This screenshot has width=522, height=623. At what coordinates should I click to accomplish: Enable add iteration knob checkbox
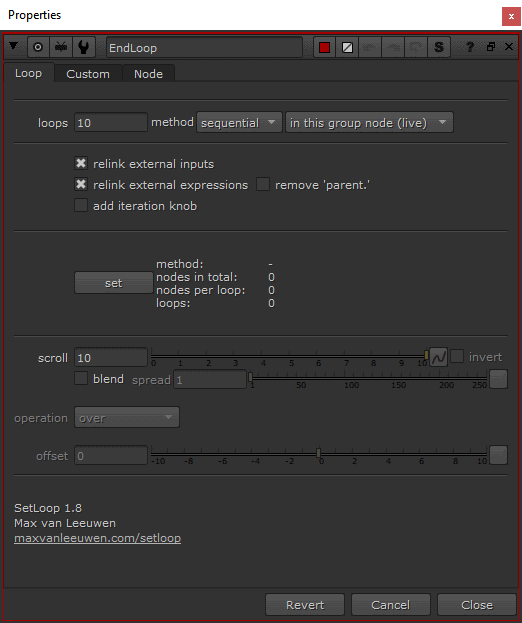81,205
